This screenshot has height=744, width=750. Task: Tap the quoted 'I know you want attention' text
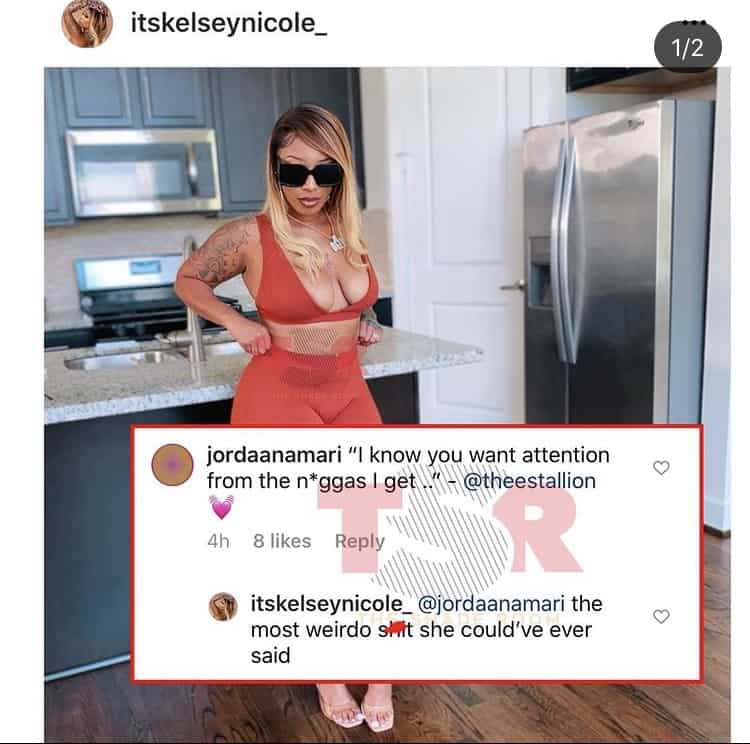click(x=477, y=455)
